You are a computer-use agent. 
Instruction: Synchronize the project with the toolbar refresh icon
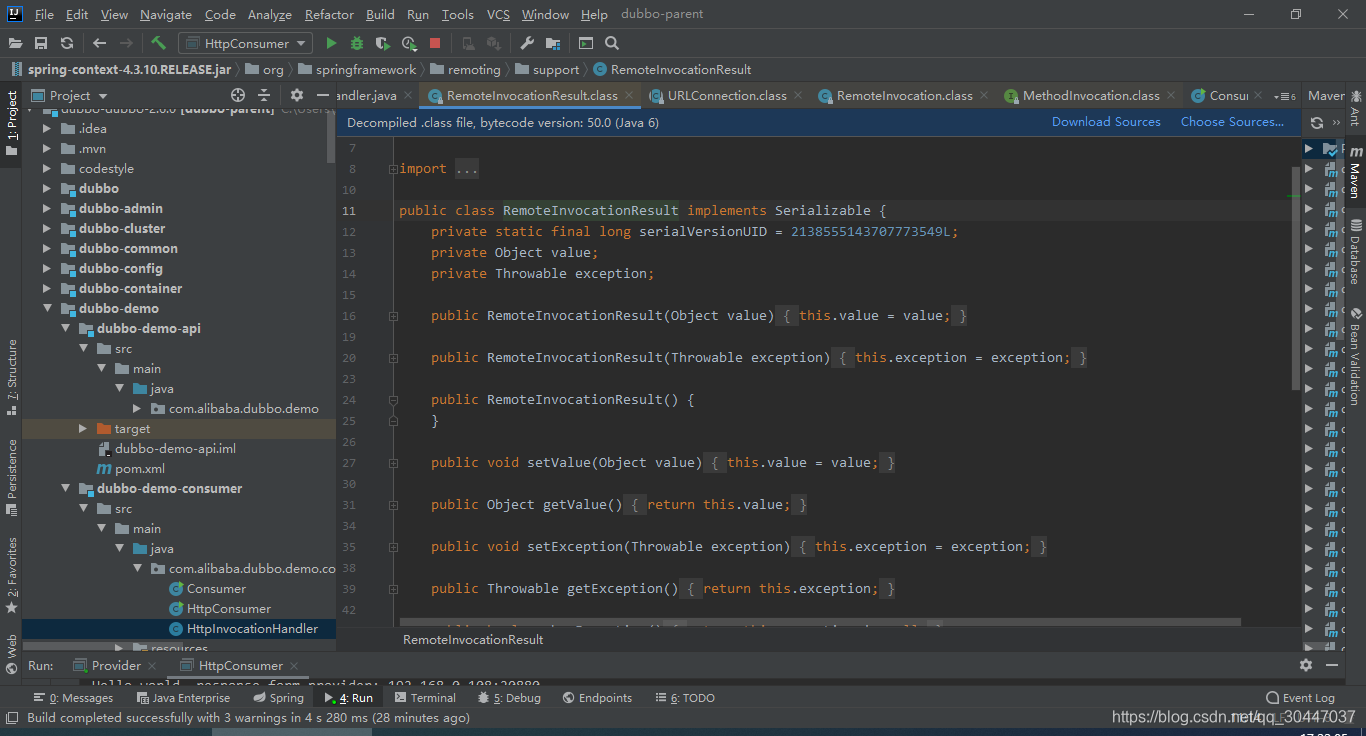tap(67, 43)
